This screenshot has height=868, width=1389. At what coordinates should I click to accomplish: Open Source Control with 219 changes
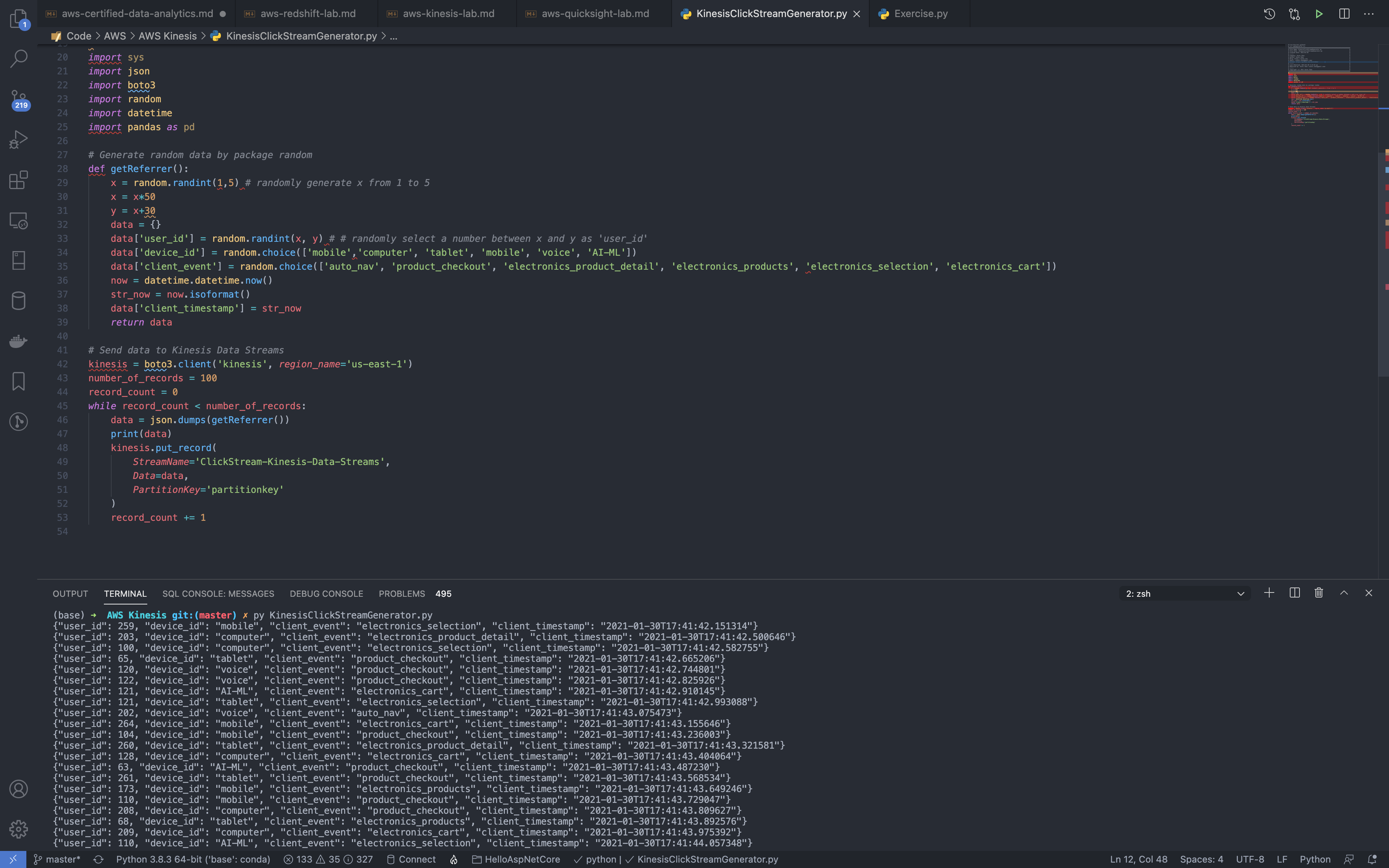tap(18, 99)
